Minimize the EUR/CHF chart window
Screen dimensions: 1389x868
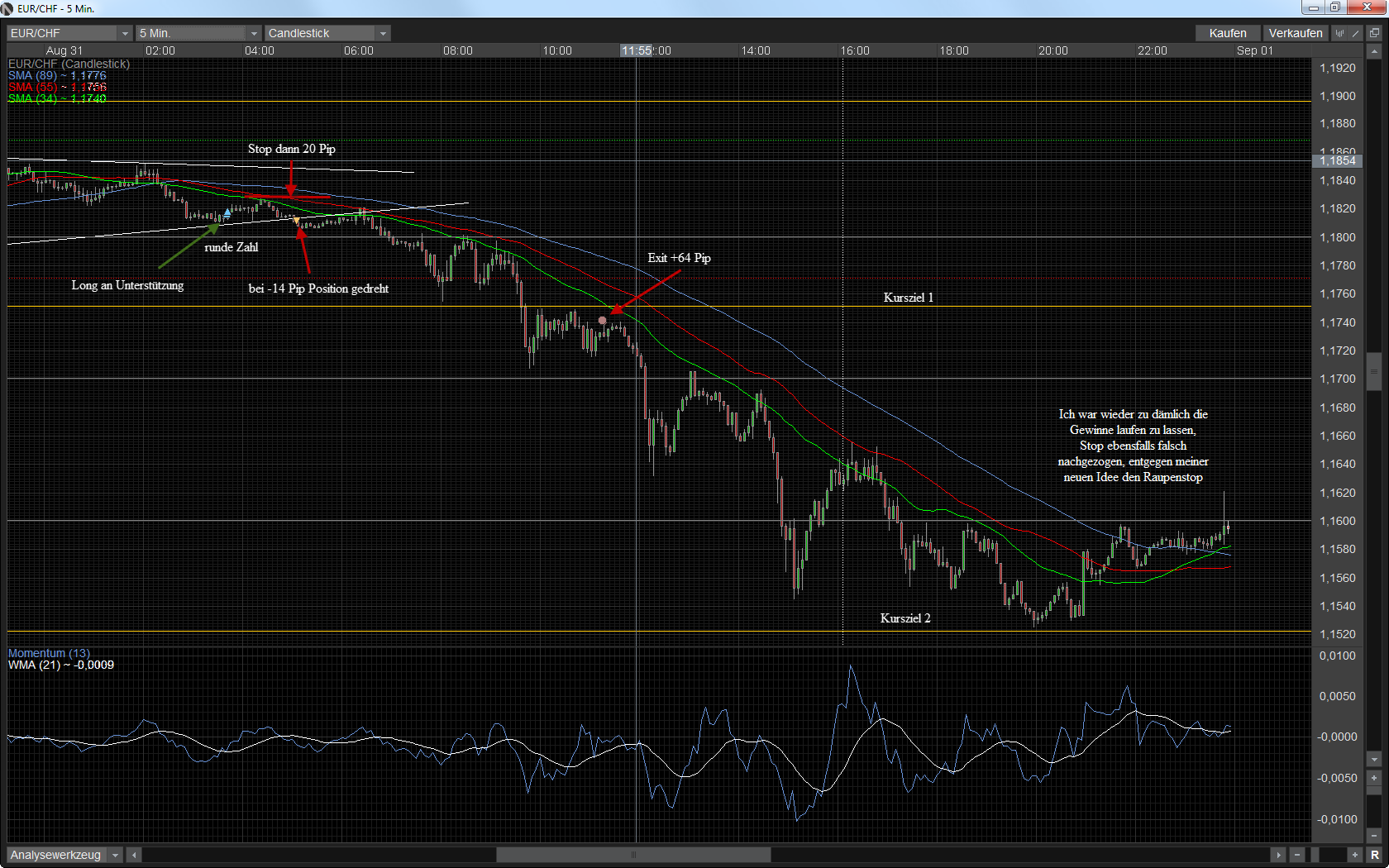pos(1313,7)
